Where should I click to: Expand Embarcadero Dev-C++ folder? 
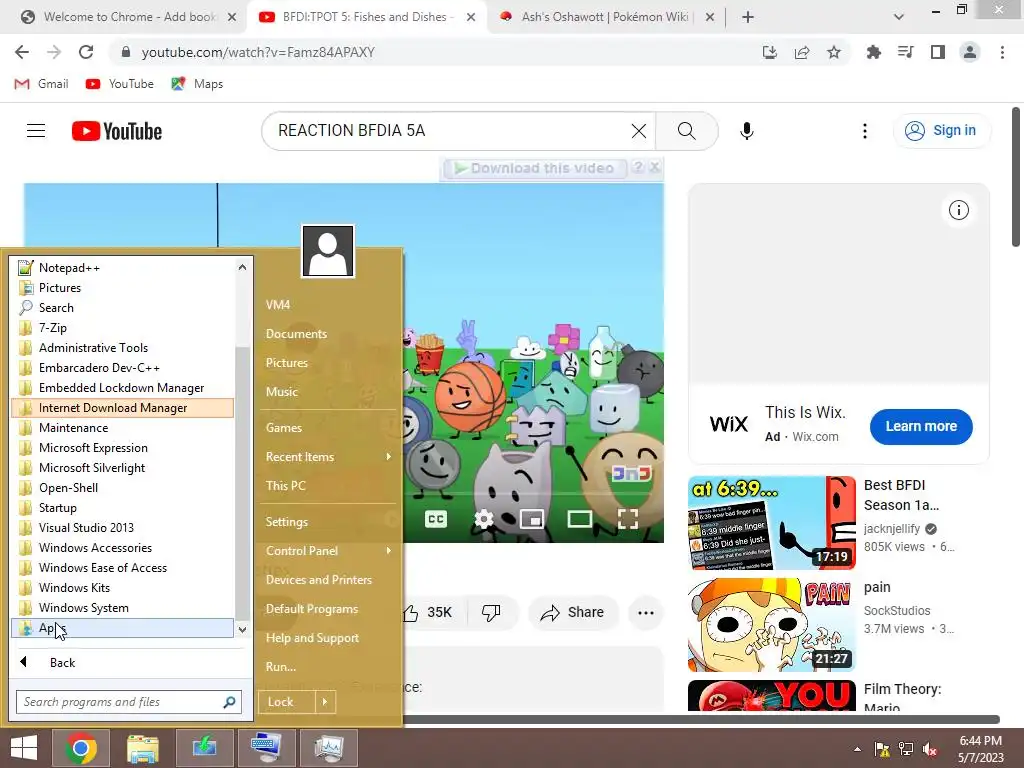coord(123,368)
